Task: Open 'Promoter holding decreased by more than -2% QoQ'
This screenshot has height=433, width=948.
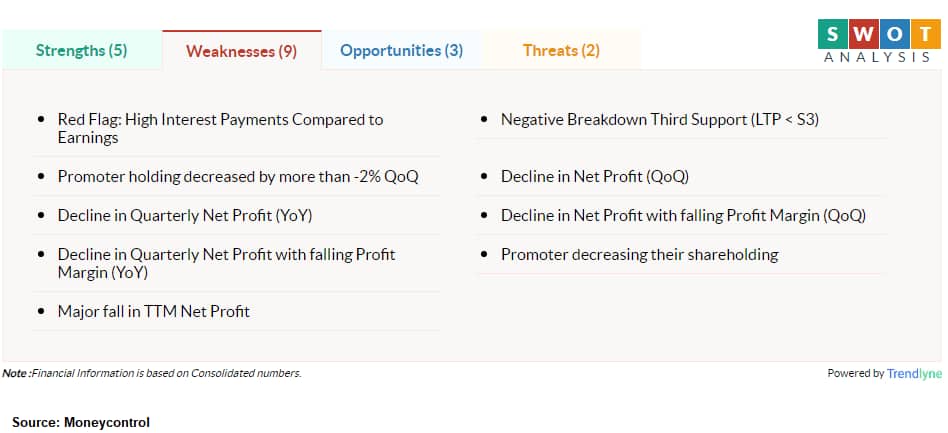Action: tap(237, 177)
